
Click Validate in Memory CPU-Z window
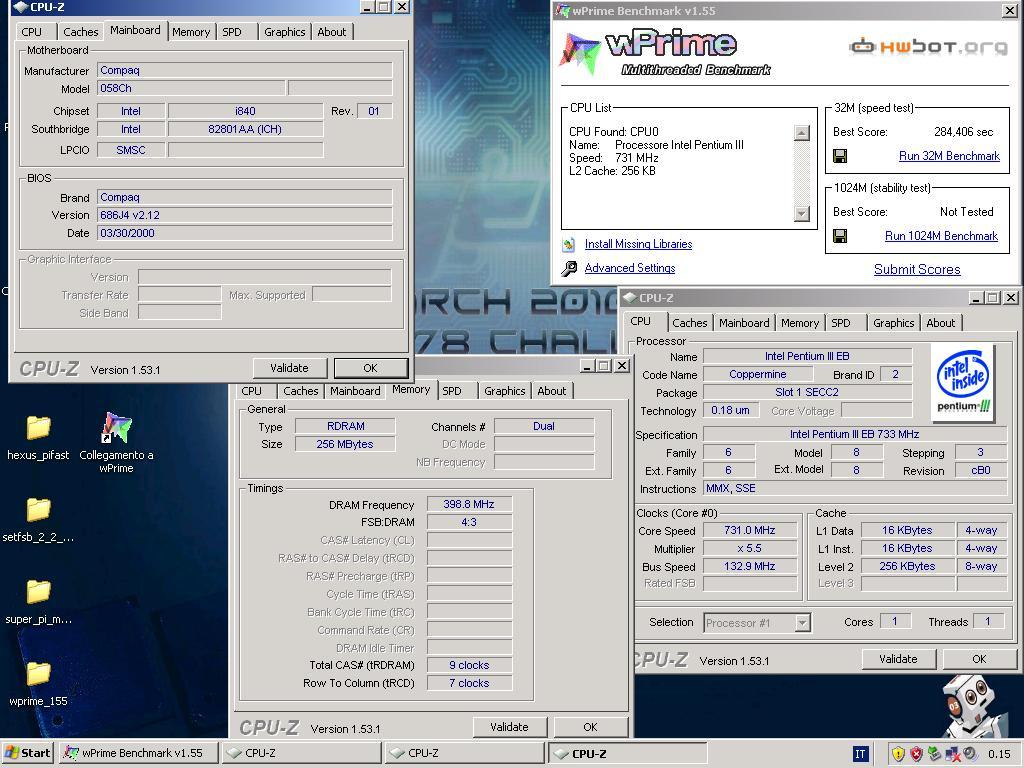(509, 727)
